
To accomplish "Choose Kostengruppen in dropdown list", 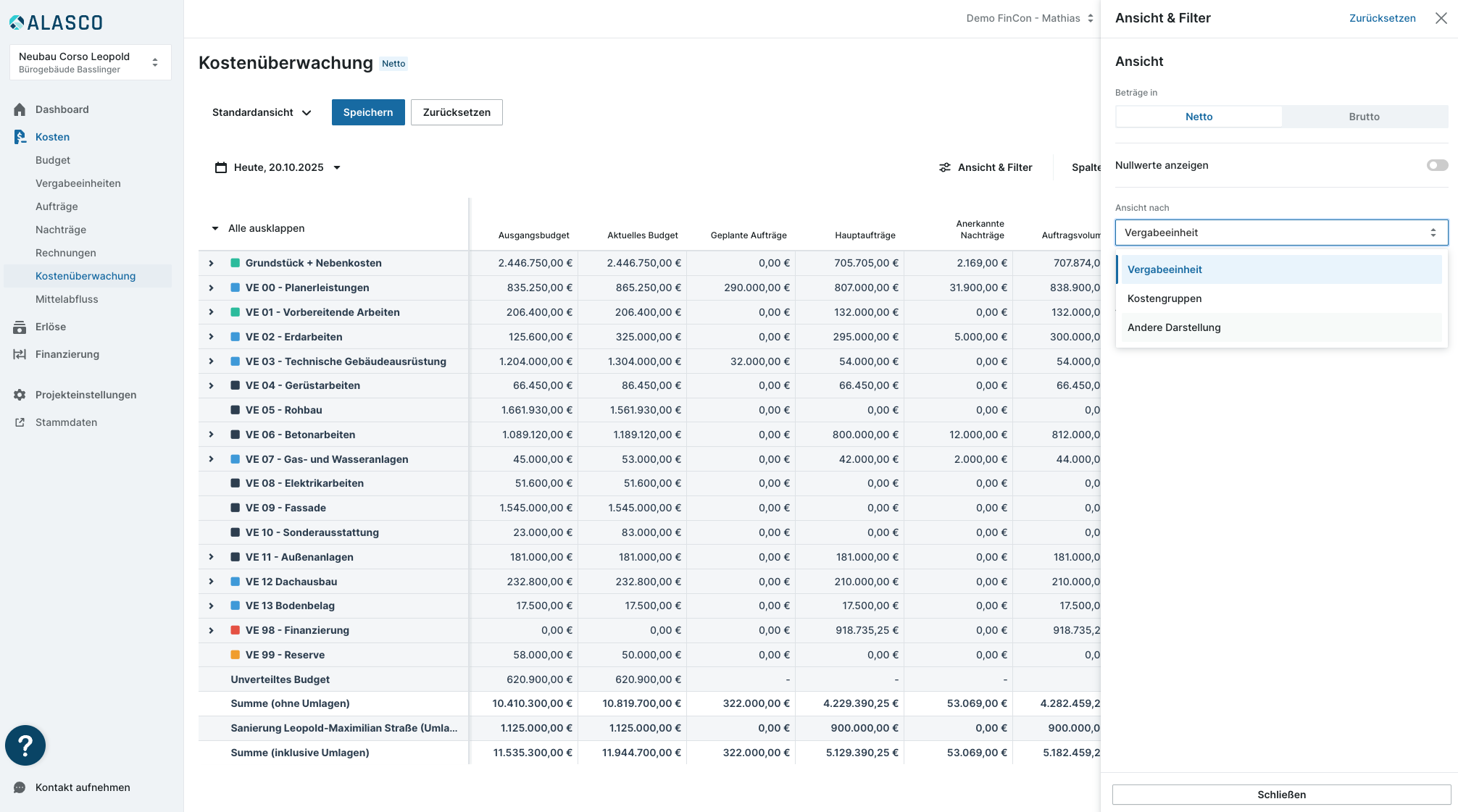I will click(x=1165, y=298).
